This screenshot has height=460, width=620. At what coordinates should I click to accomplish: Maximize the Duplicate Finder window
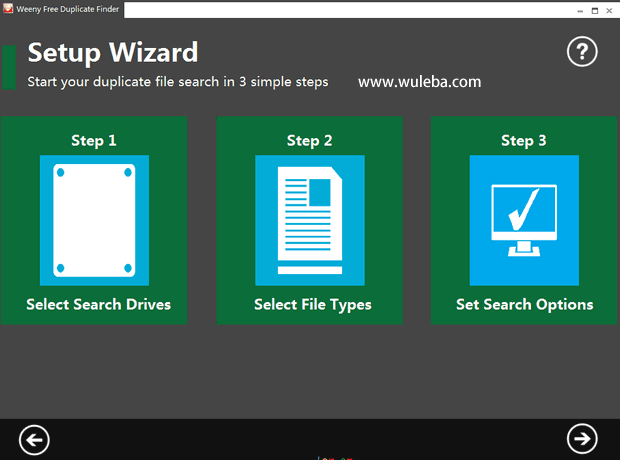pyautogui.click(x=595, y=11)
